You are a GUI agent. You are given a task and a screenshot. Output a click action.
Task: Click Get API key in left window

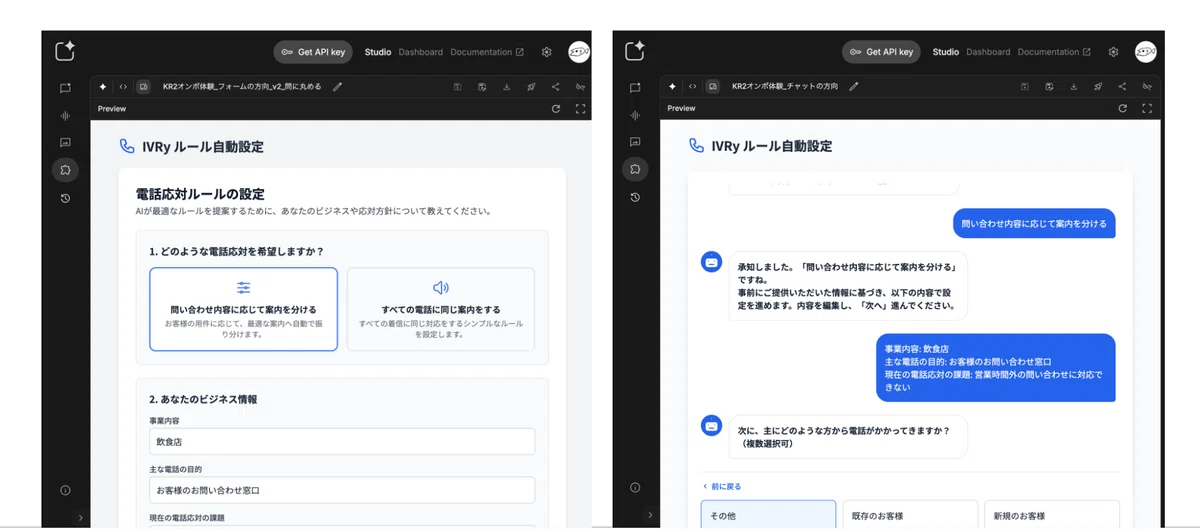click(x=313, y=52)
